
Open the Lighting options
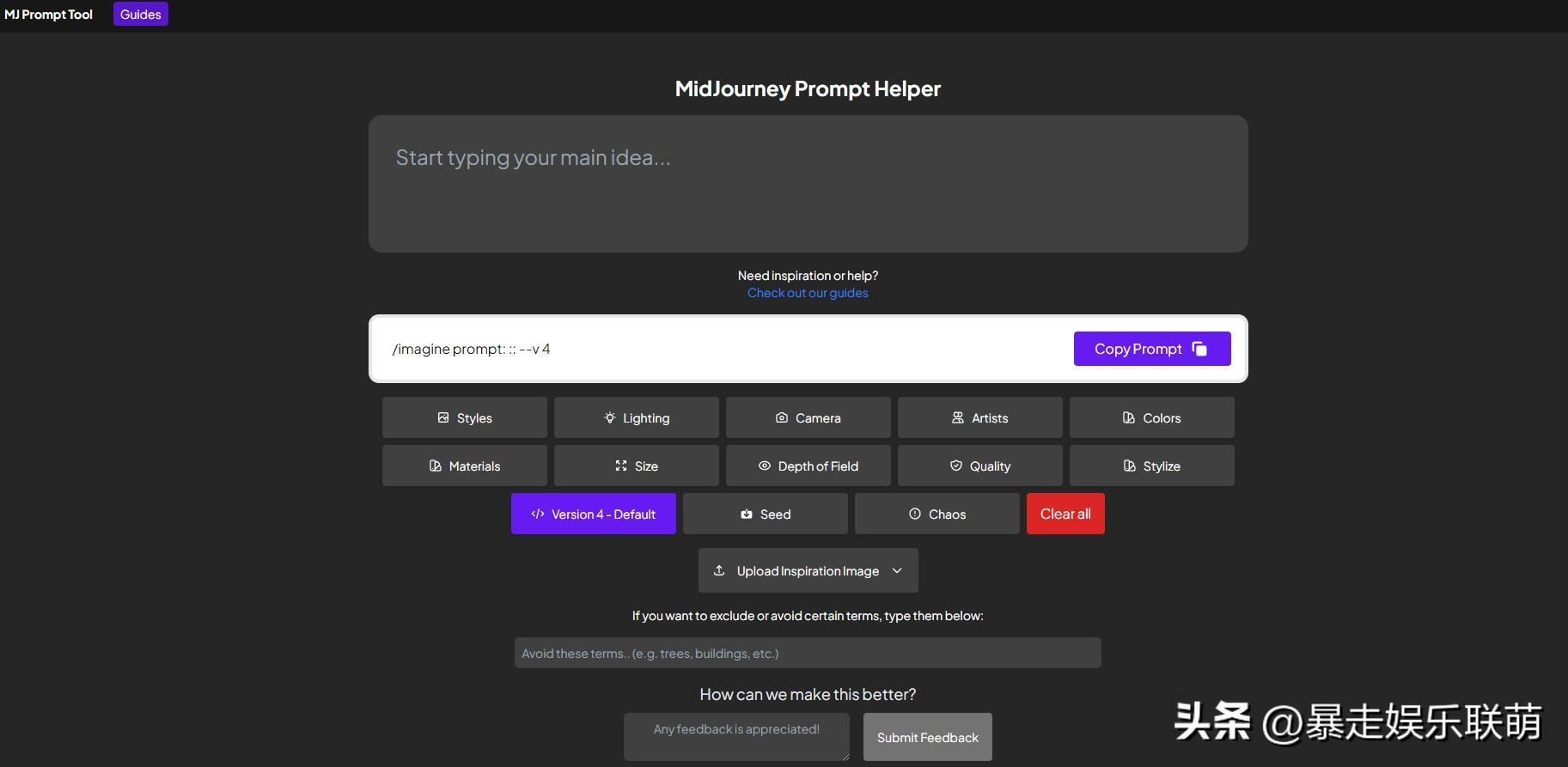(637, 417)
